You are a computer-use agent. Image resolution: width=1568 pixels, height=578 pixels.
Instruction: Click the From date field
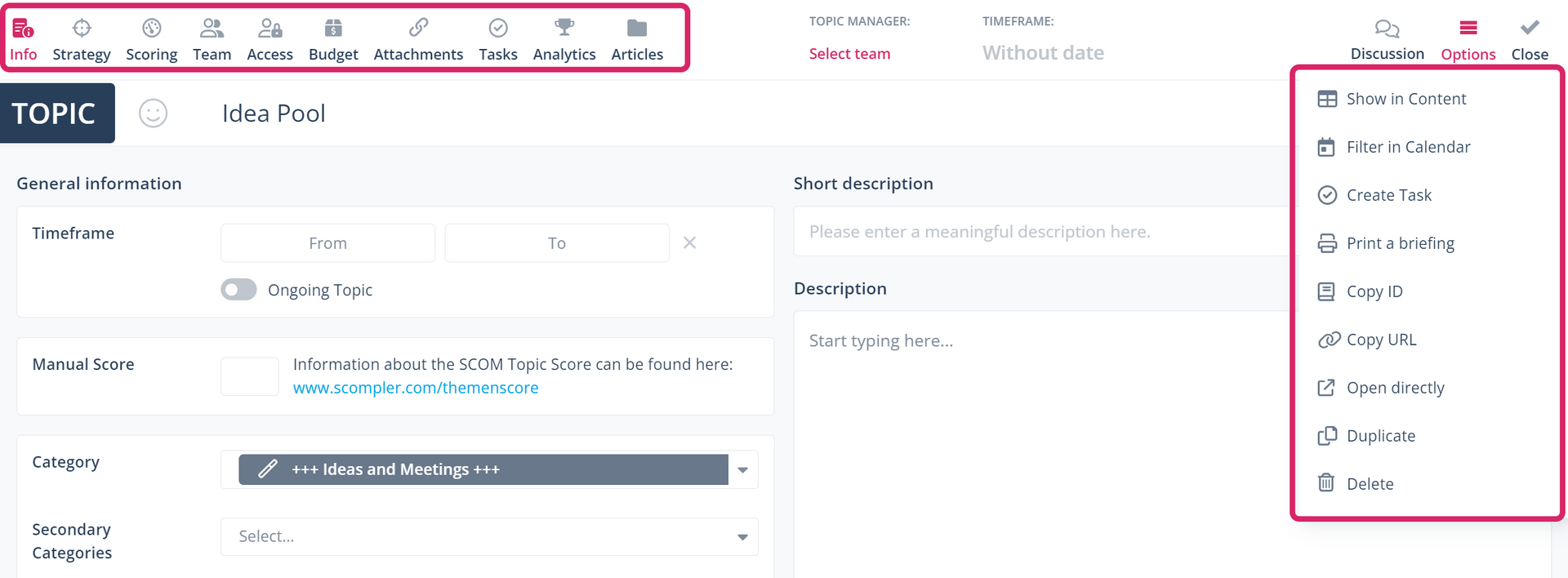(x=327, y=243)
